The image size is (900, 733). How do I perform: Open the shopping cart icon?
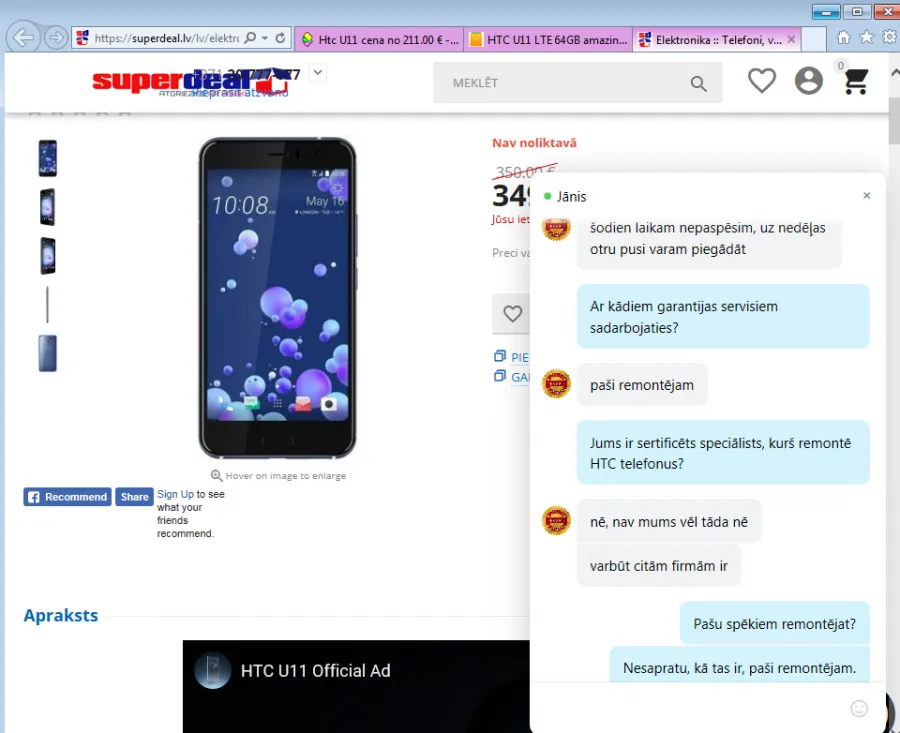pos(856,81)
